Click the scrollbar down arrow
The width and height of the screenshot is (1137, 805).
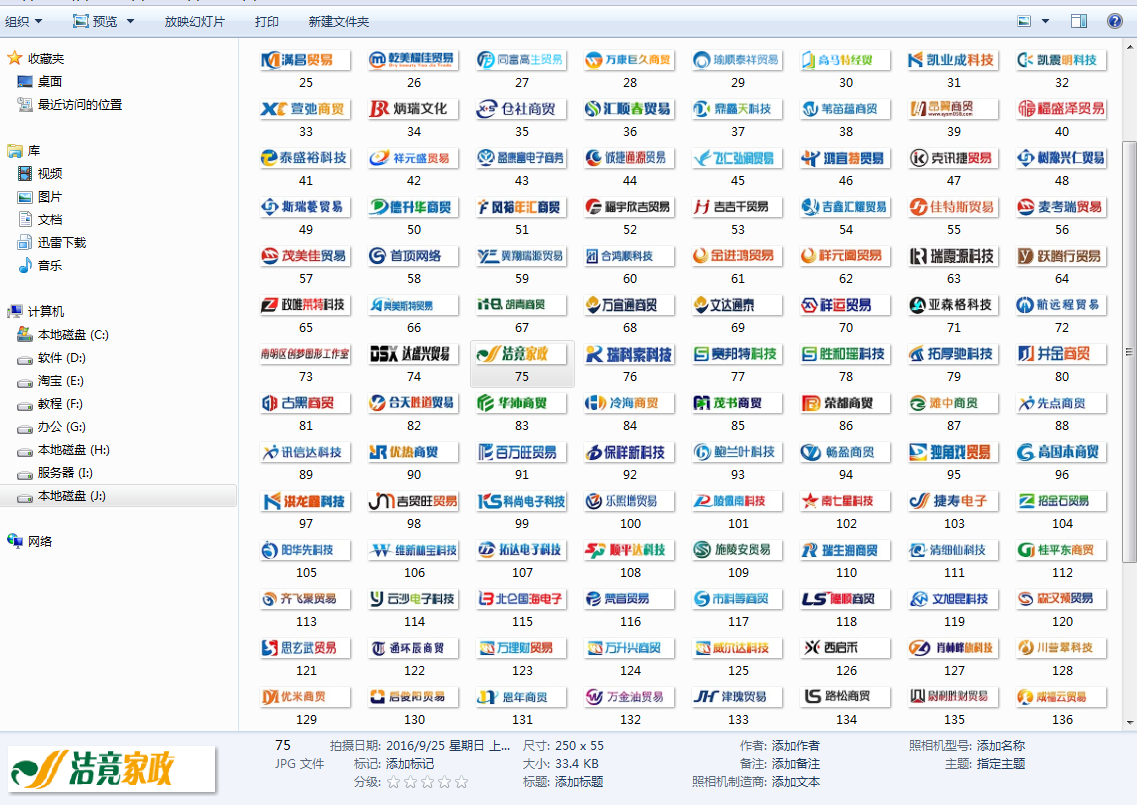pos(1129,723)
